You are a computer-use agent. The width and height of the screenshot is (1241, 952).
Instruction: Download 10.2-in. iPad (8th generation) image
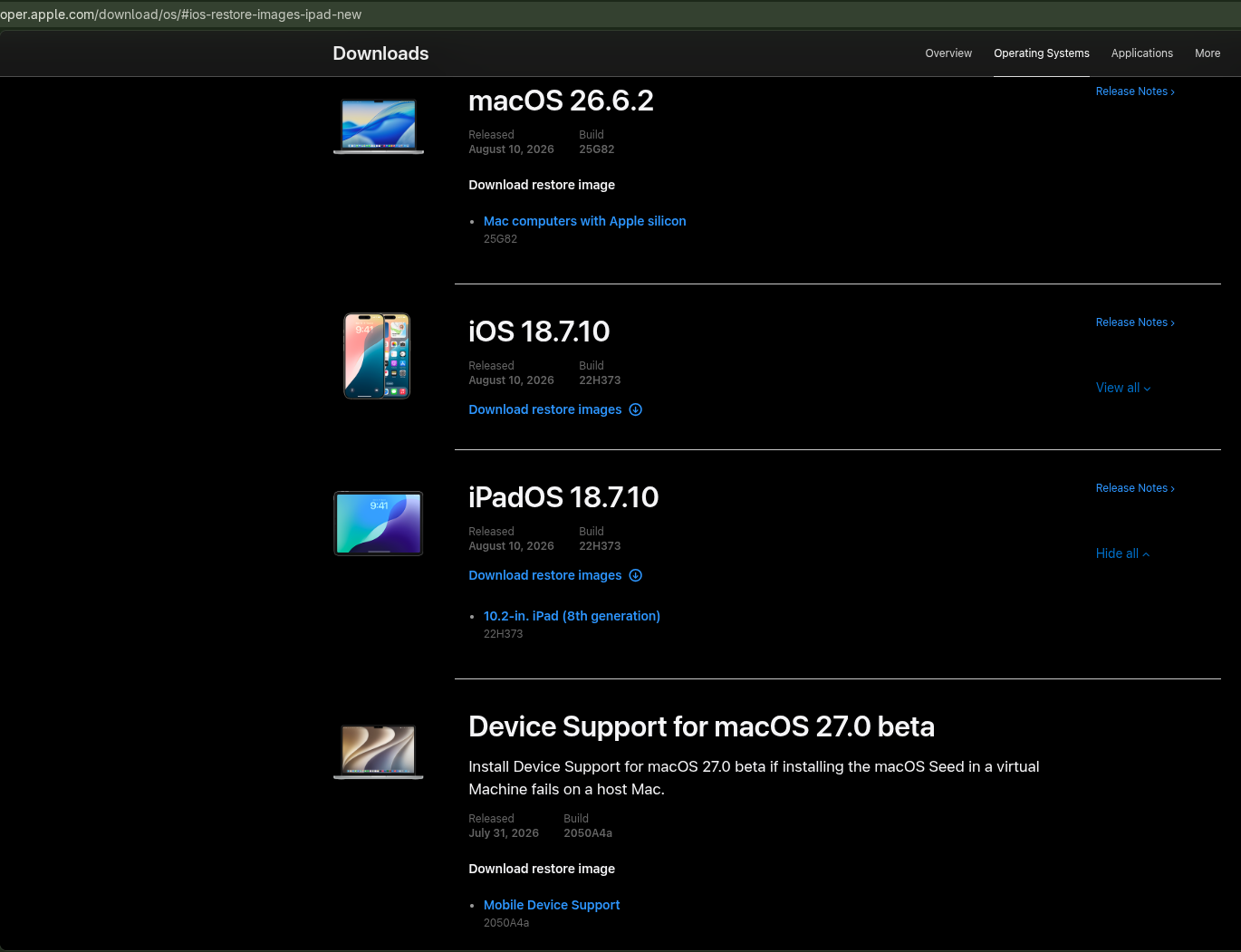pyautogui.click(x=572, y=616)
